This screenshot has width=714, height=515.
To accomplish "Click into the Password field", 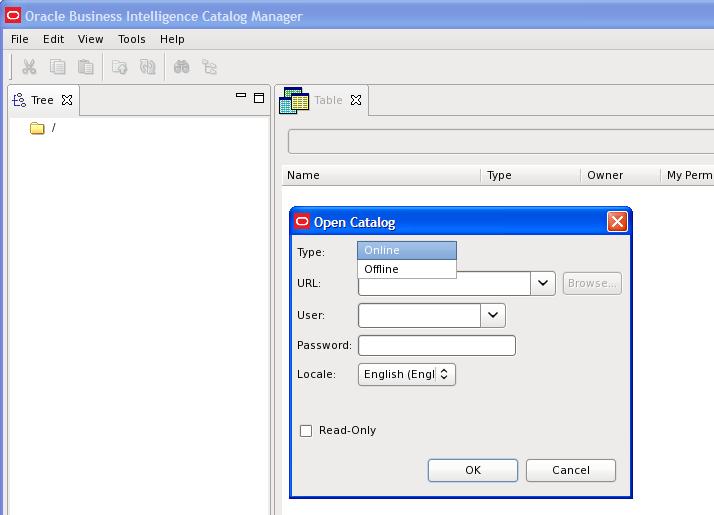I will coord(436,345).
